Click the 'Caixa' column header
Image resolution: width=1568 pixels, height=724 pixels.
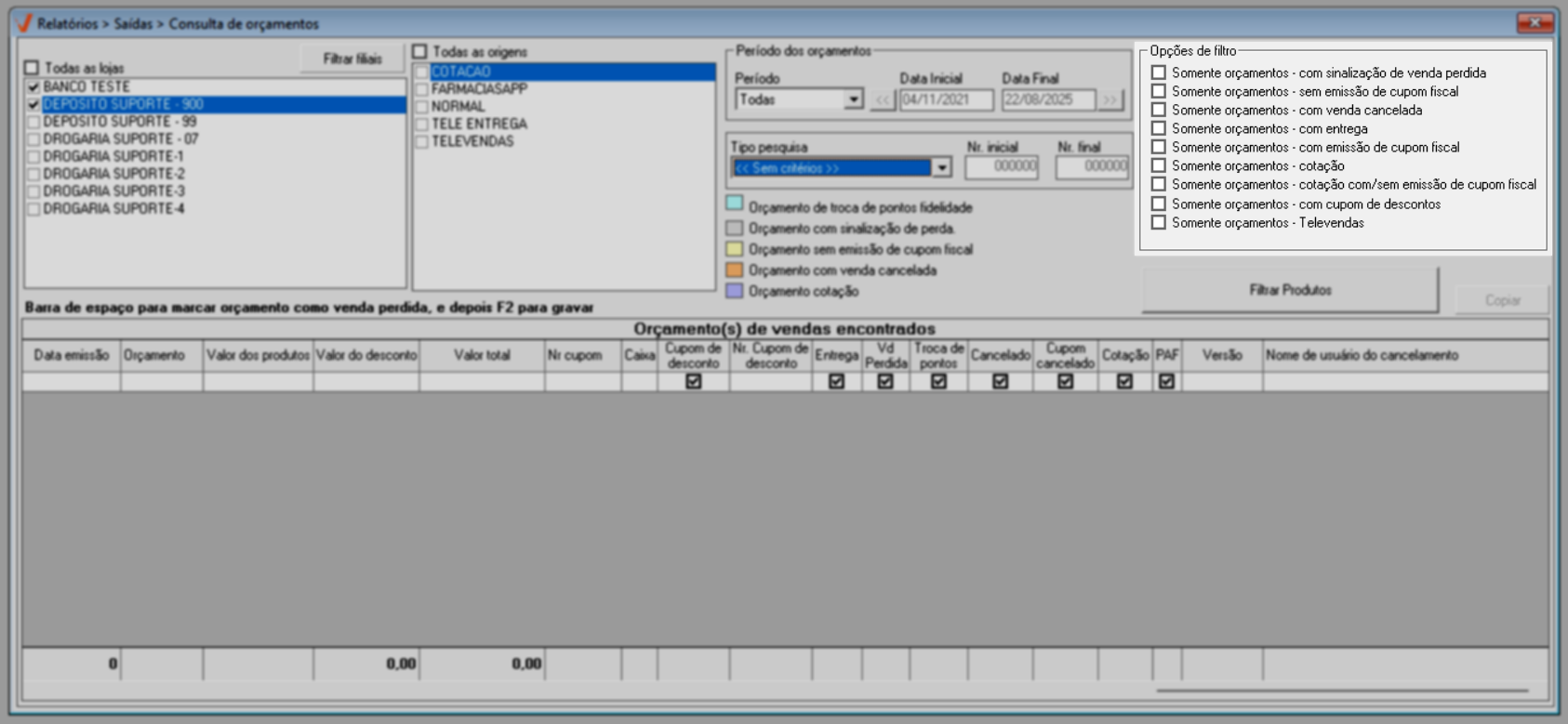click(x=640, y=356)
